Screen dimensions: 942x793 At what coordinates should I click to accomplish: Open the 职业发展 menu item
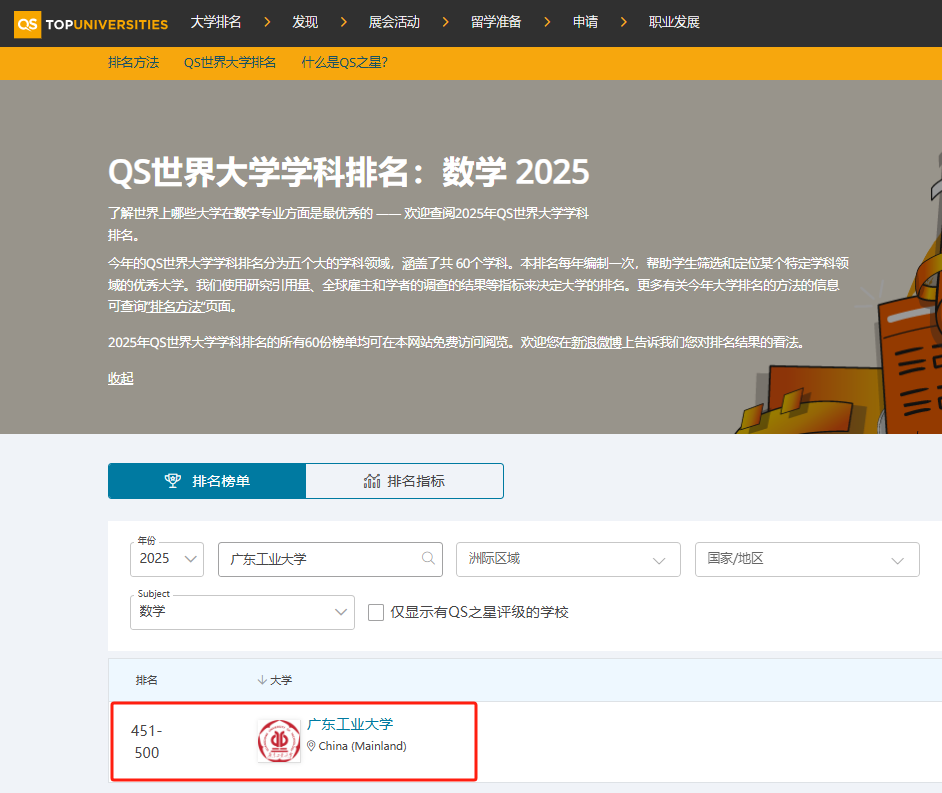(x=674, y=22)
